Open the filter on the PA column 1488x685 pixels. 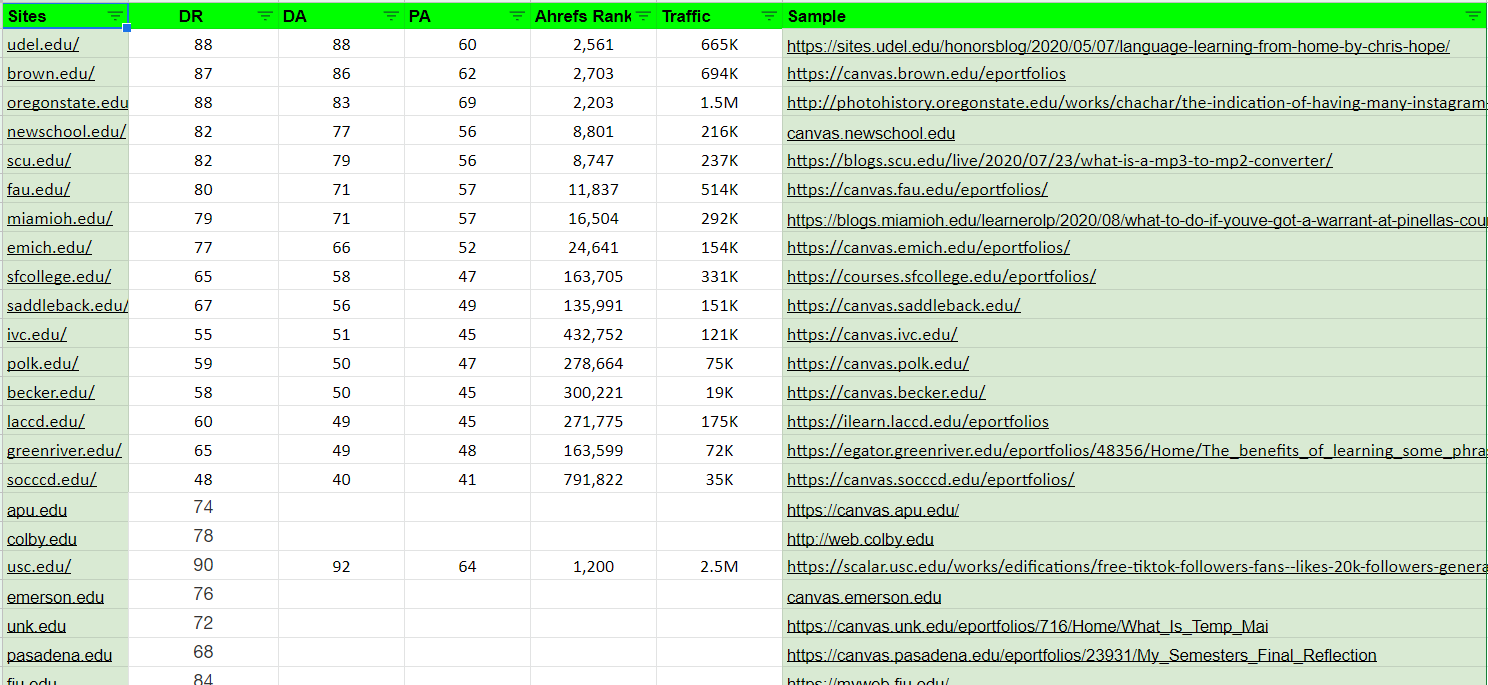pyautogui.click(x=517, y=16)
